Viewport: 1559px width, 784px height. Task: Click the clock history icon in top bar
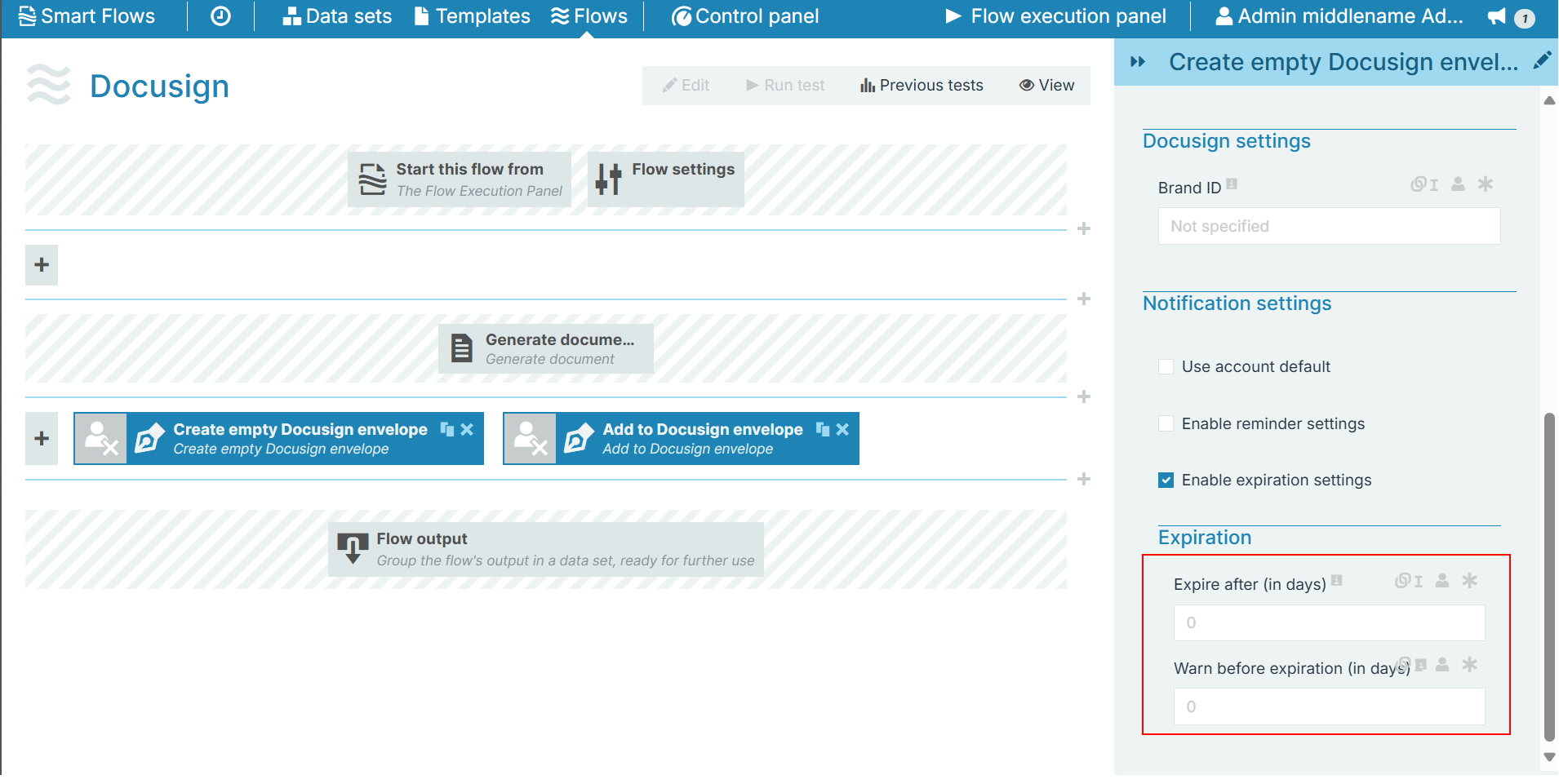click(220, 16)
